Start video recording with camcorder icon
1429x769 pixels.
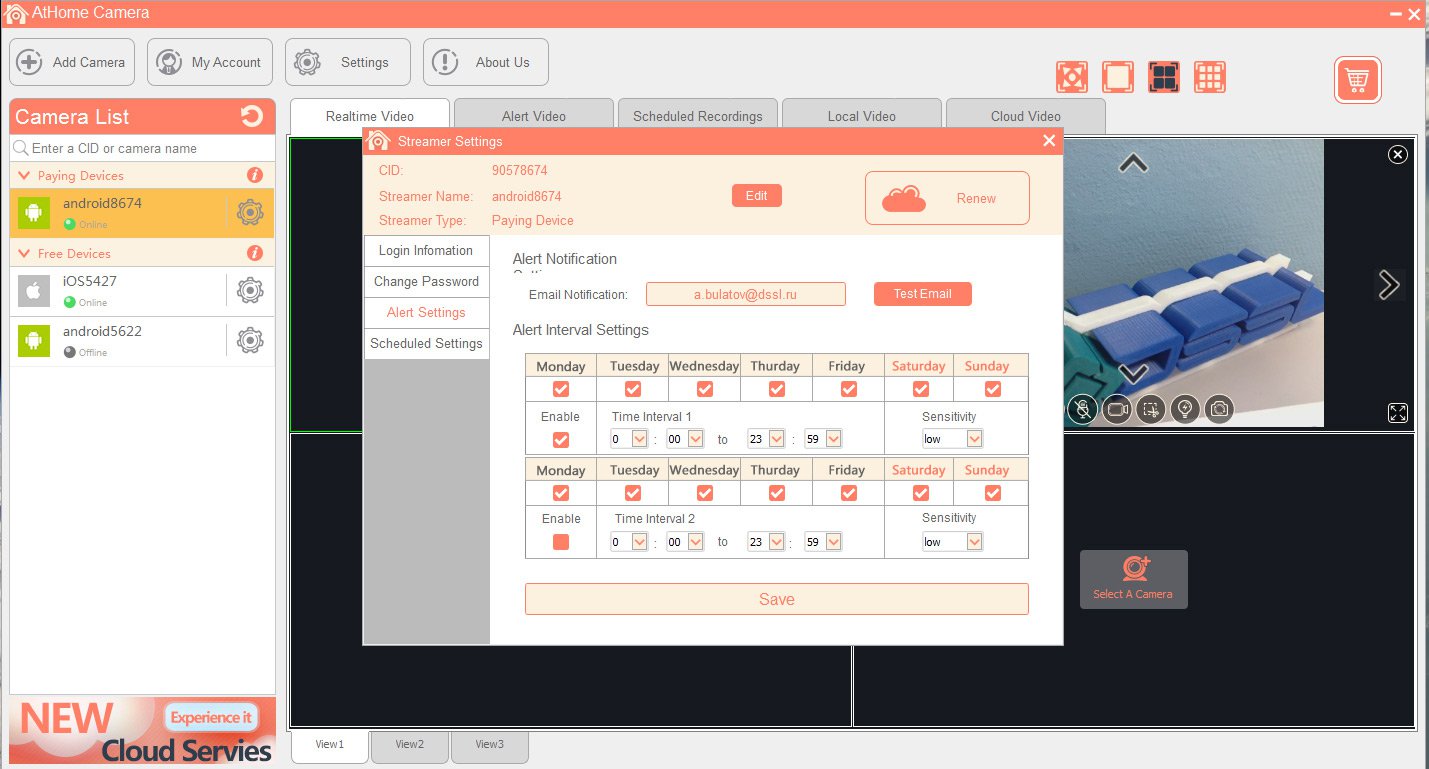click(1116, 408)
